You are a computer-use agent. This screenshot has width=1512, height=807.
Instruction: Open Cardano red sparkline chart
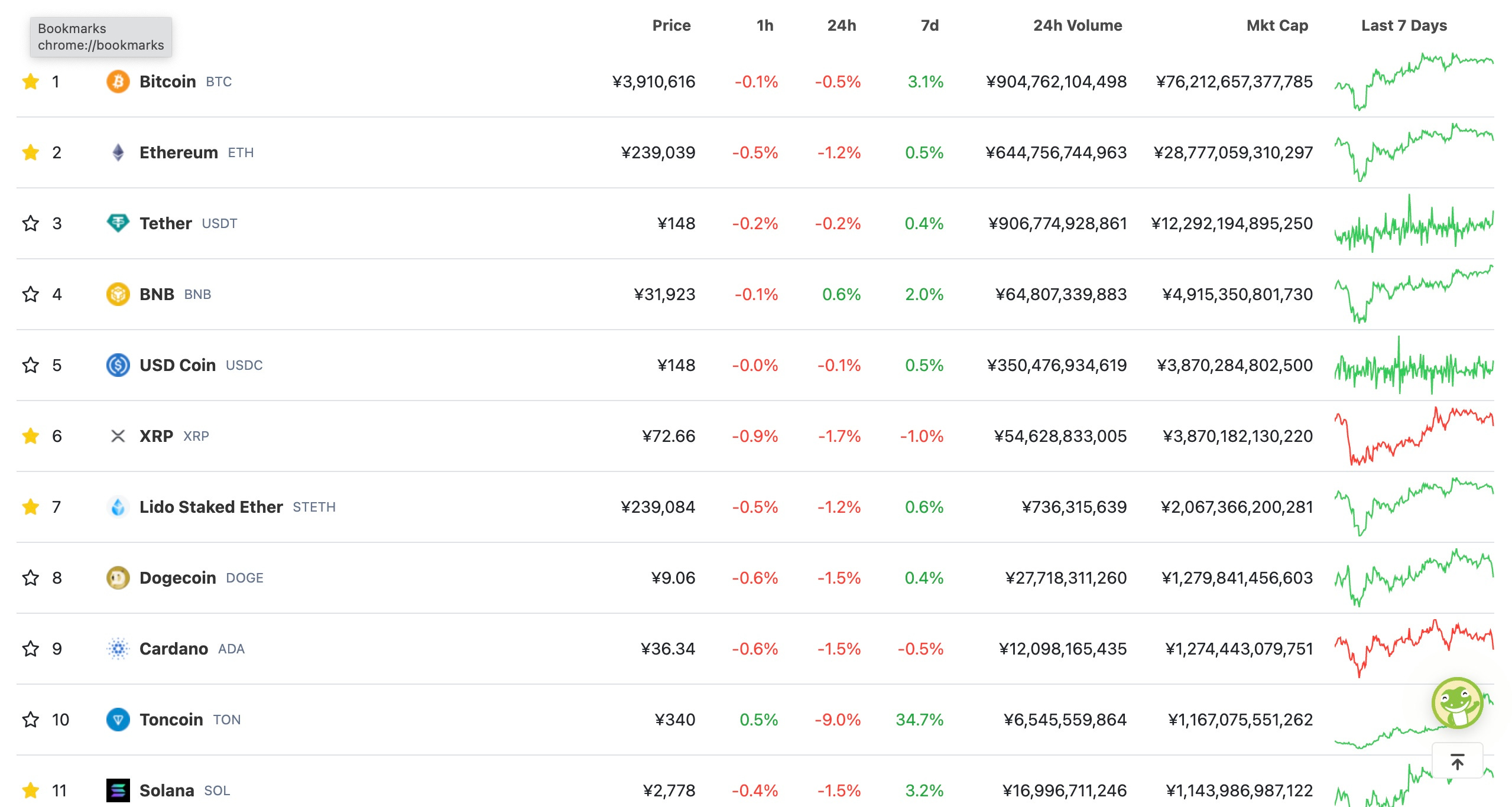point(1414,649)
